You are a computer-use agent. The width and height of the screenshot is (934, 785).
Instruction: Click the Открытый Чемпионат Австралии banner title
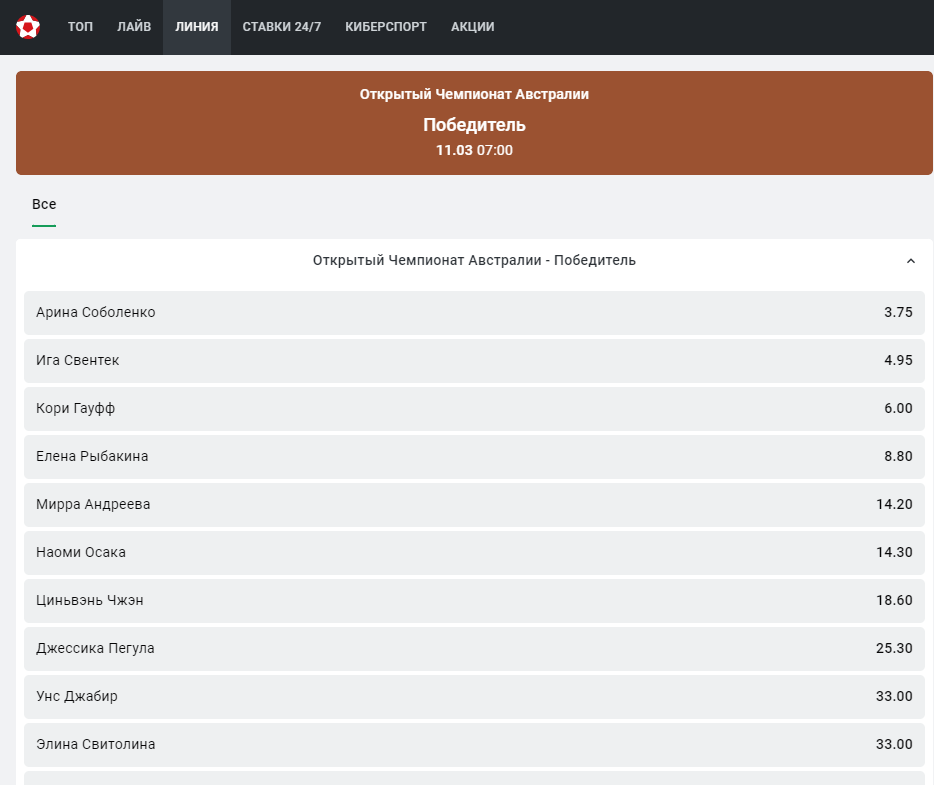click(x=474, y=94)
